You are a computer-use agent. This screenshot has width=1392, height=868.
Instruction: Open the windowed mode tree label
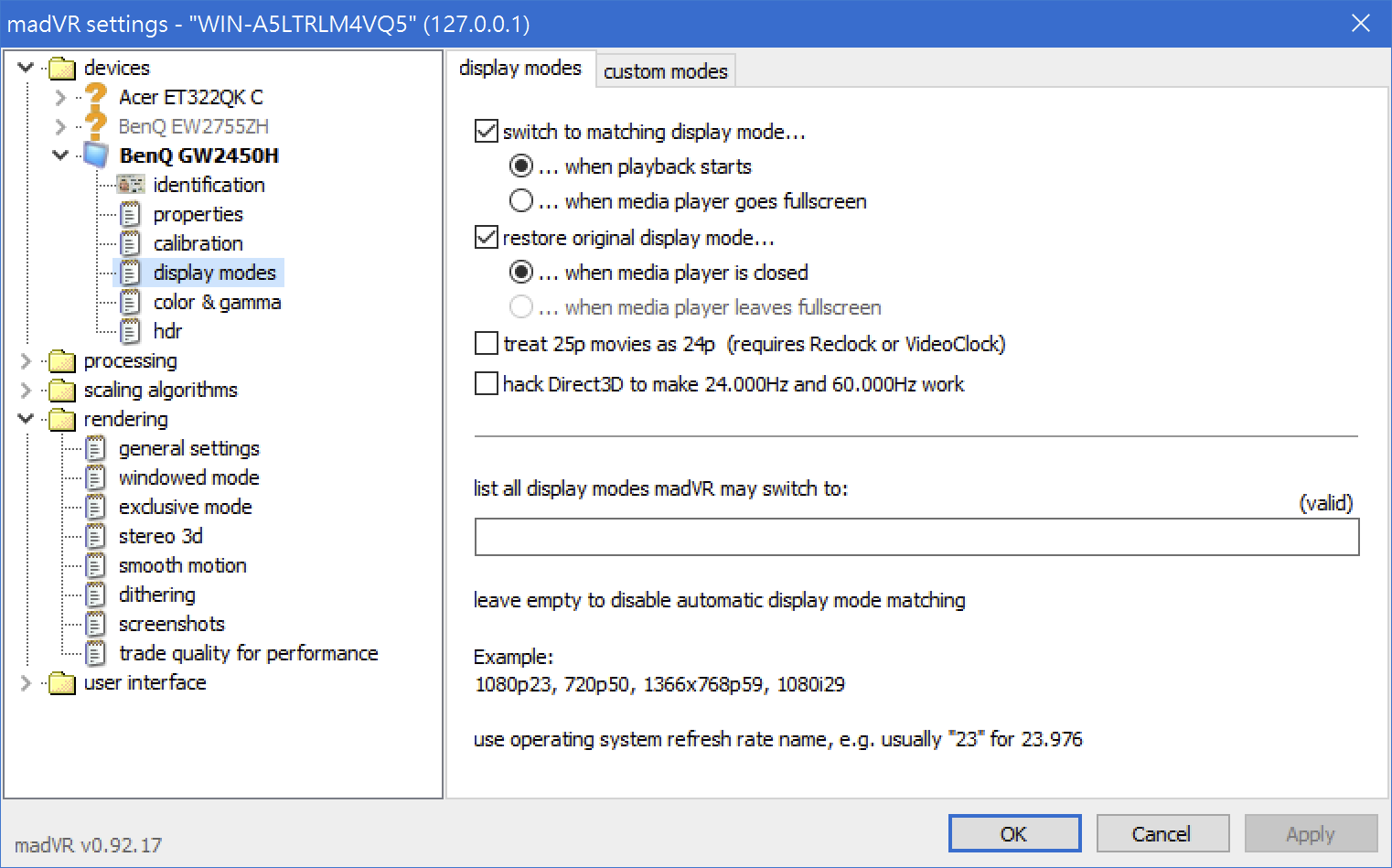pos(189,477)
